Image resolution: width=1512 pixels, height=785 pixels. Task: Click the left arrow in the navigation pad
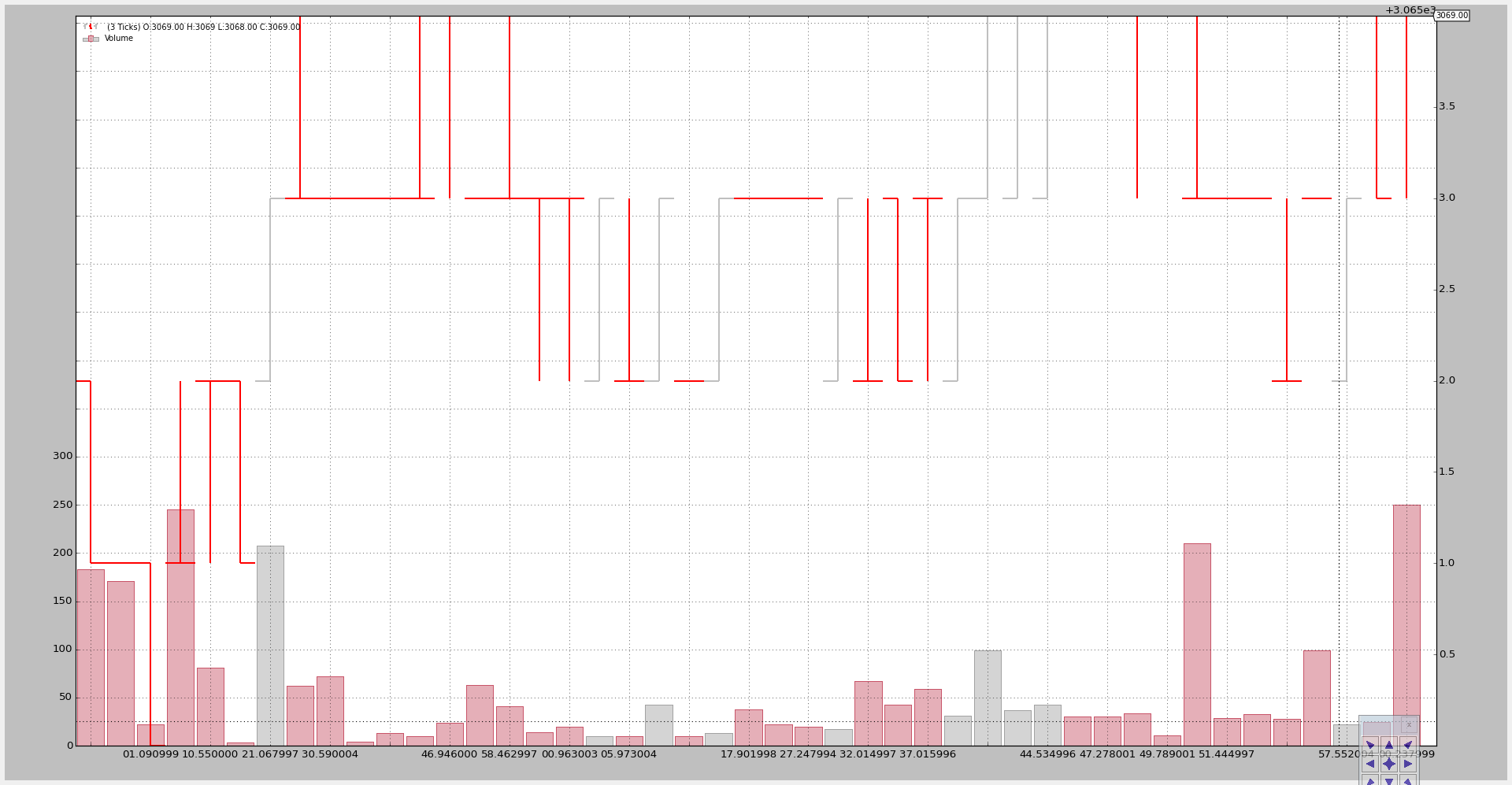1370,764
